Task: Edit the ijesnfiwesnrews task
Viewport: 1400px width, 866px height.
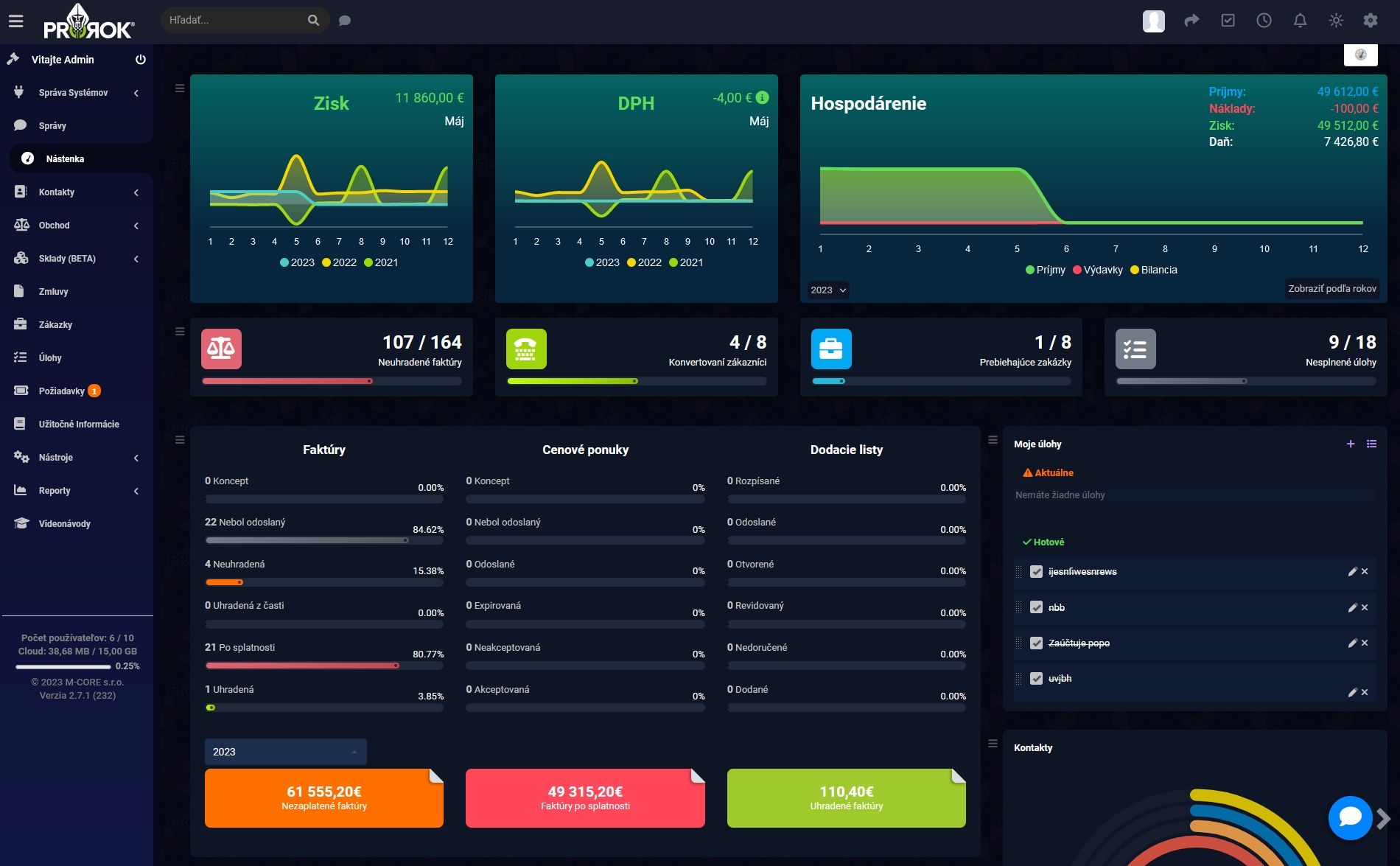Action: click(x=1352, y=571)
